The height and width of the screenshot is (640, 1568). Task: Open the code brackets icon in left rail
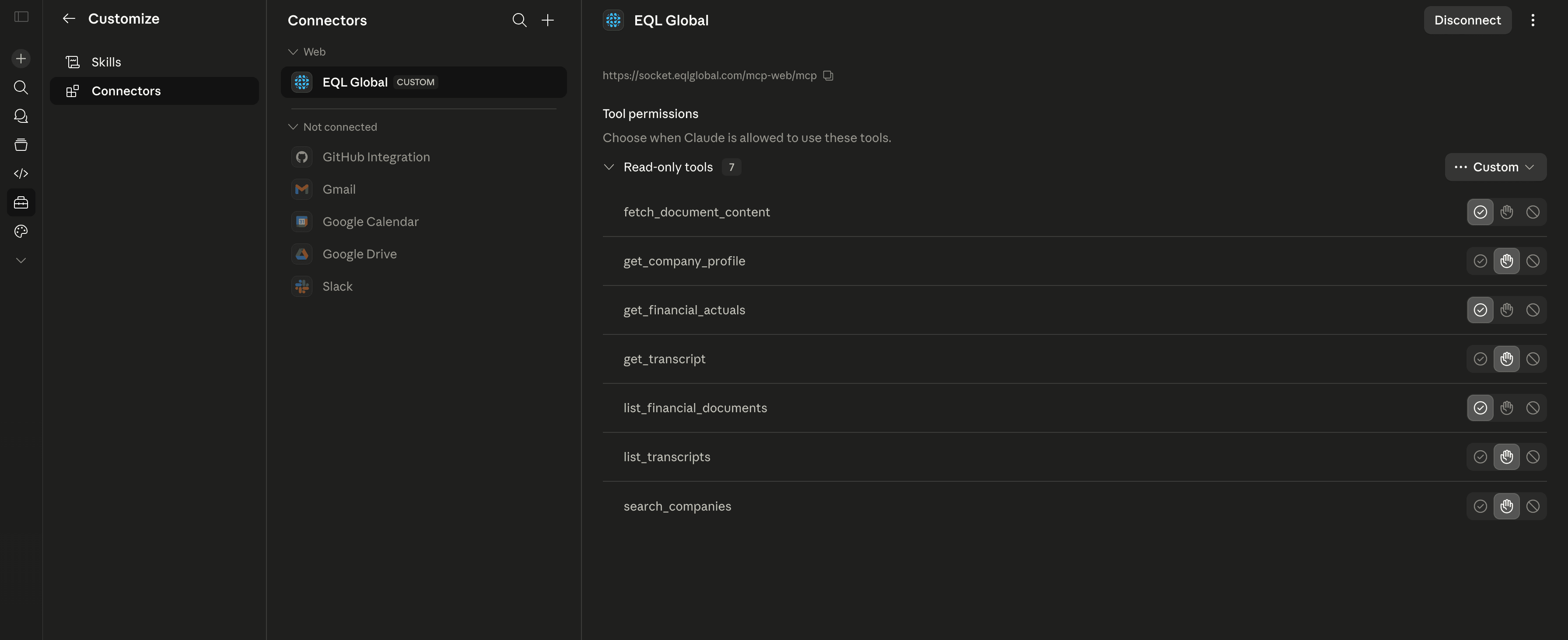click(21, 174)
